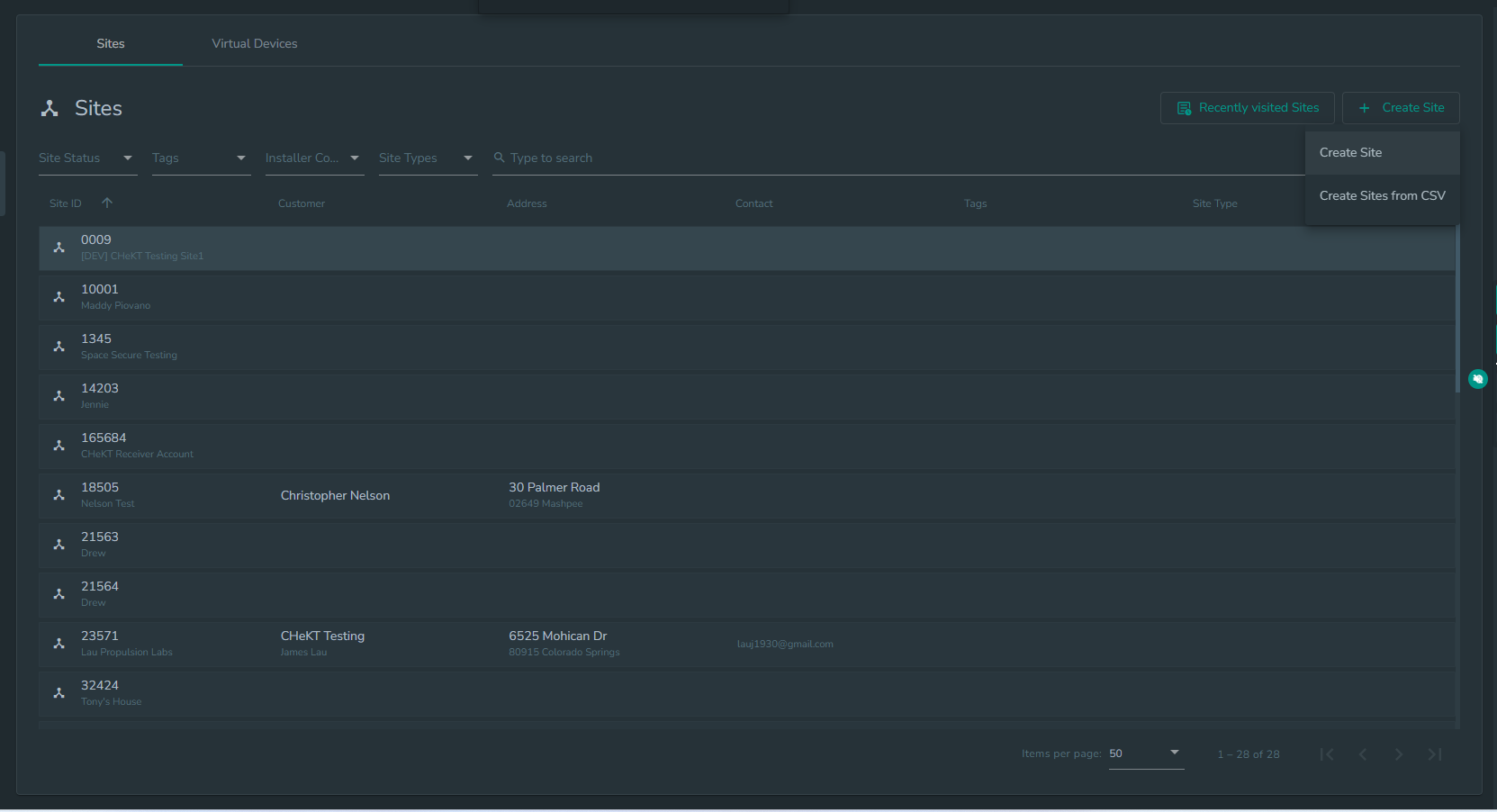Screen dimensions: 1497x812
Task: Expand the Site Status filter dropdown
Action: [x=87, y=158]
